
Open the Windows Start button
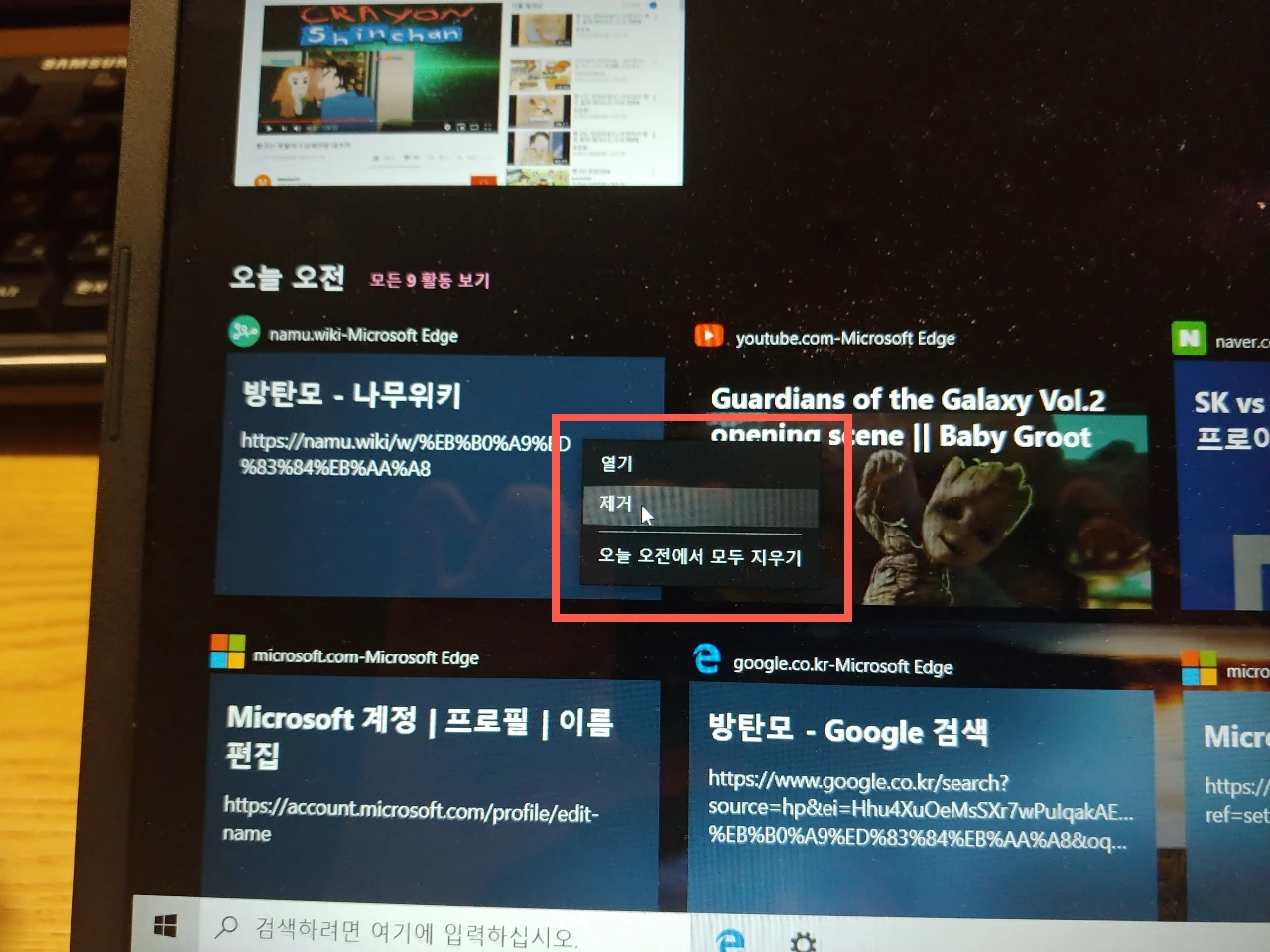(x=166, y=926)
